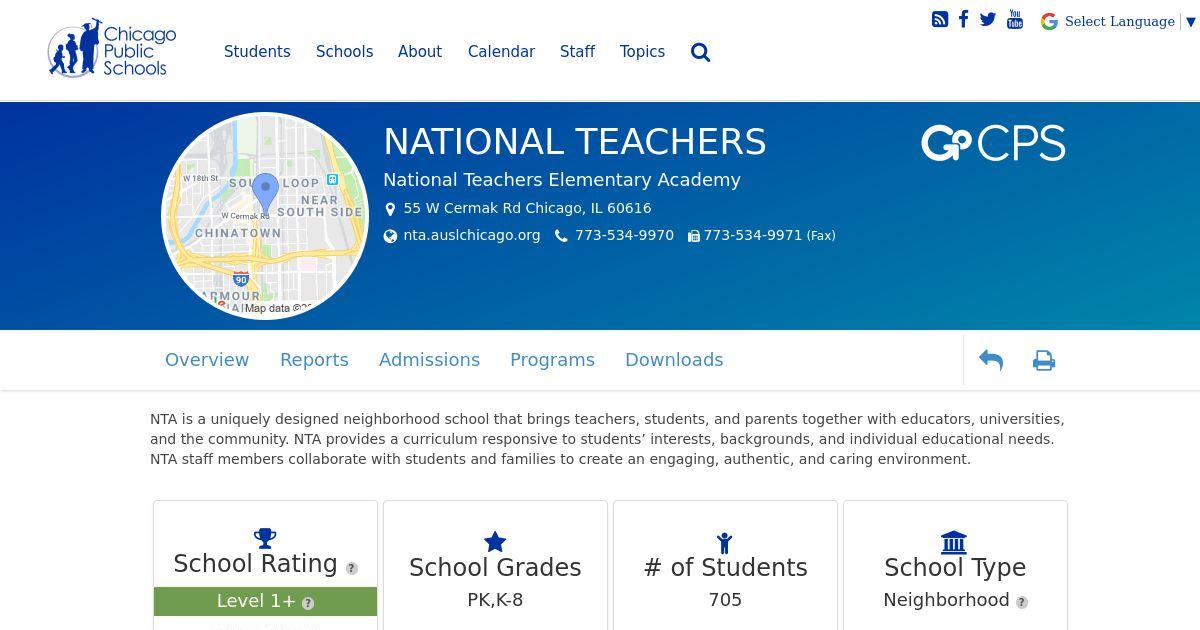Click the print icon
The height and width of the screenshot is (630, 1200).
point(1044,360)
